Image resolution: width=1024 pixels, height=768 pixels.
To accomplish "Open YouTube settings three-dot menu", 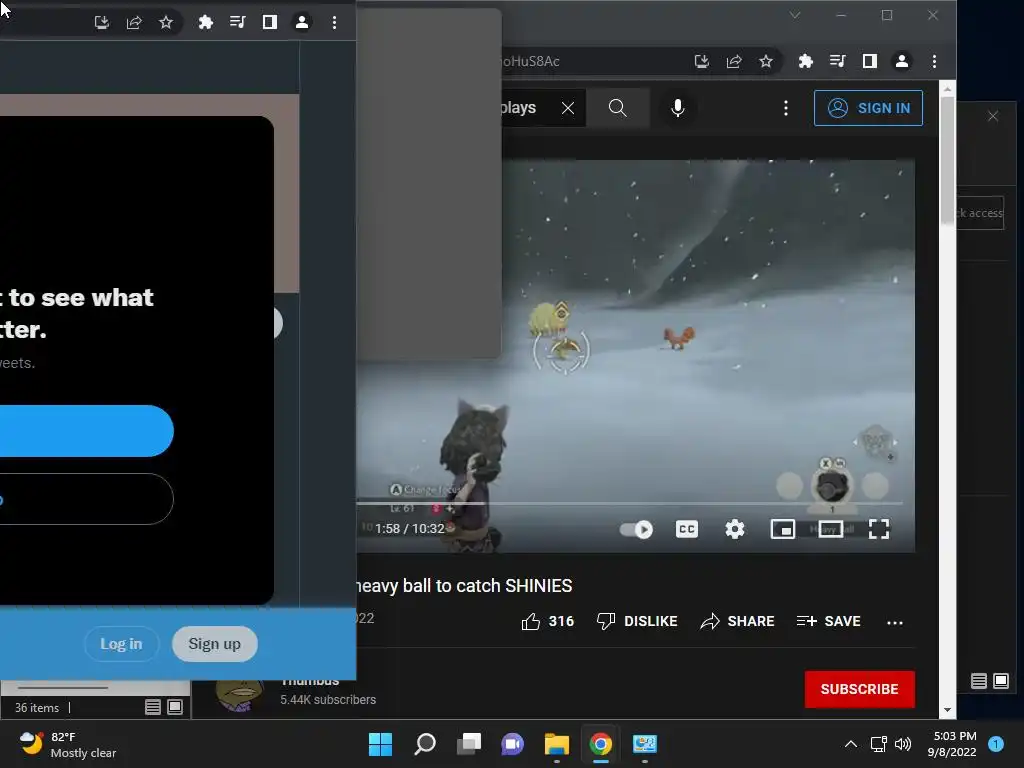I will 786,108.
